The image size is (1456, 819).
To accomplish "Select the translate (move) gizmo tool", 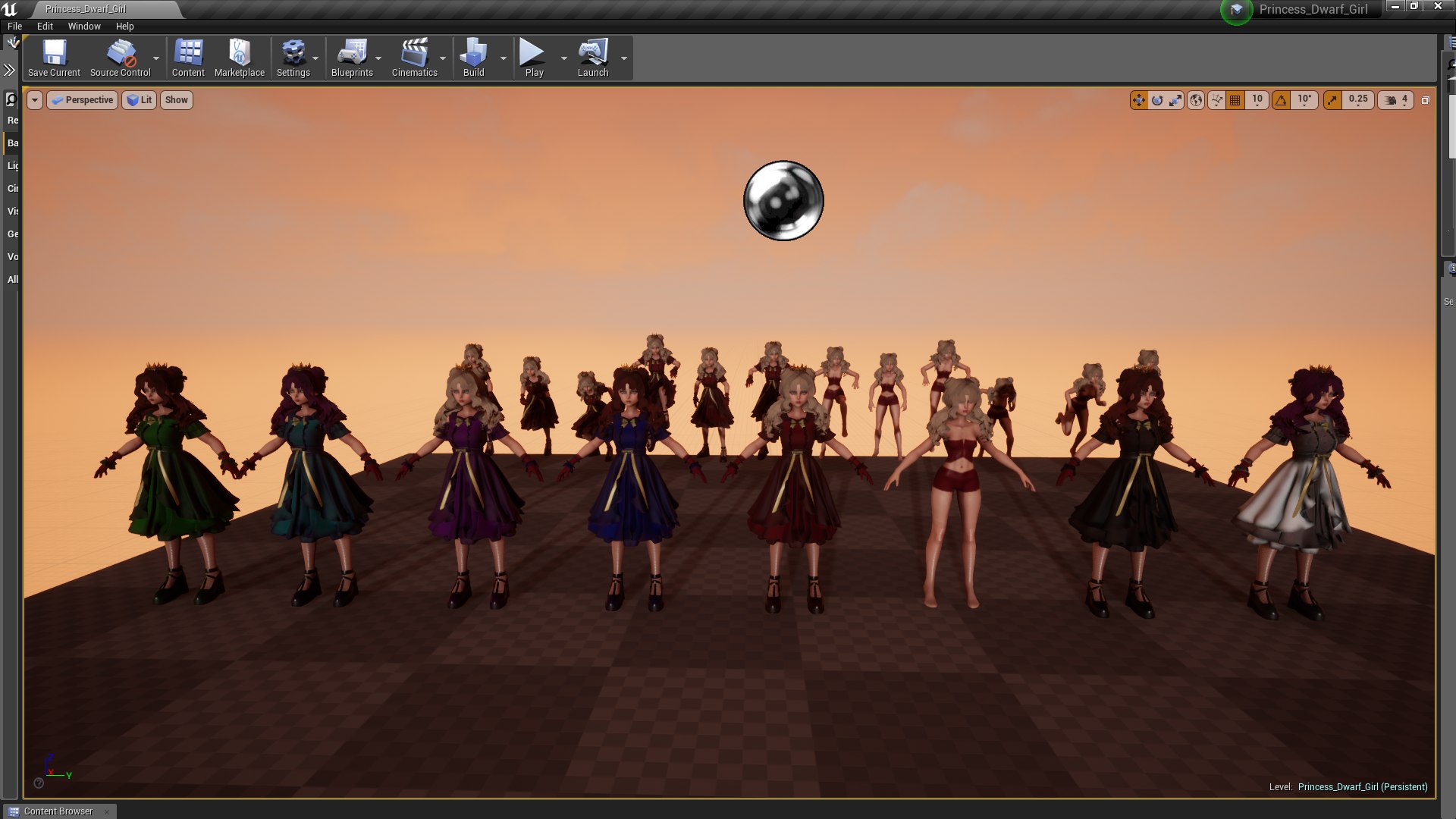I will [x=1138, y=100].
